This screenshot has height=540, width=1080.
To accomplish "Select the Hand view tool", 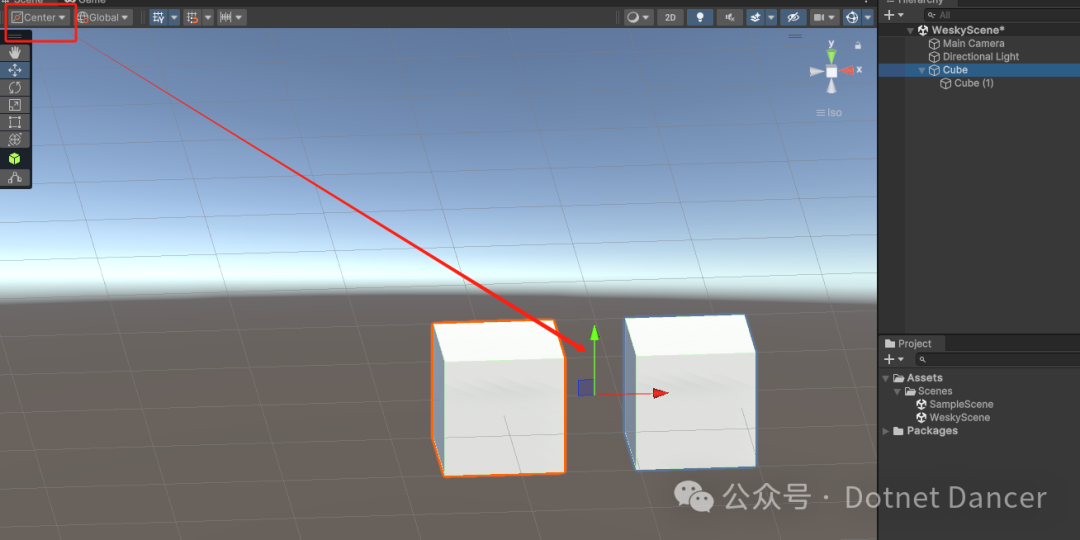I will click(14, 52).
